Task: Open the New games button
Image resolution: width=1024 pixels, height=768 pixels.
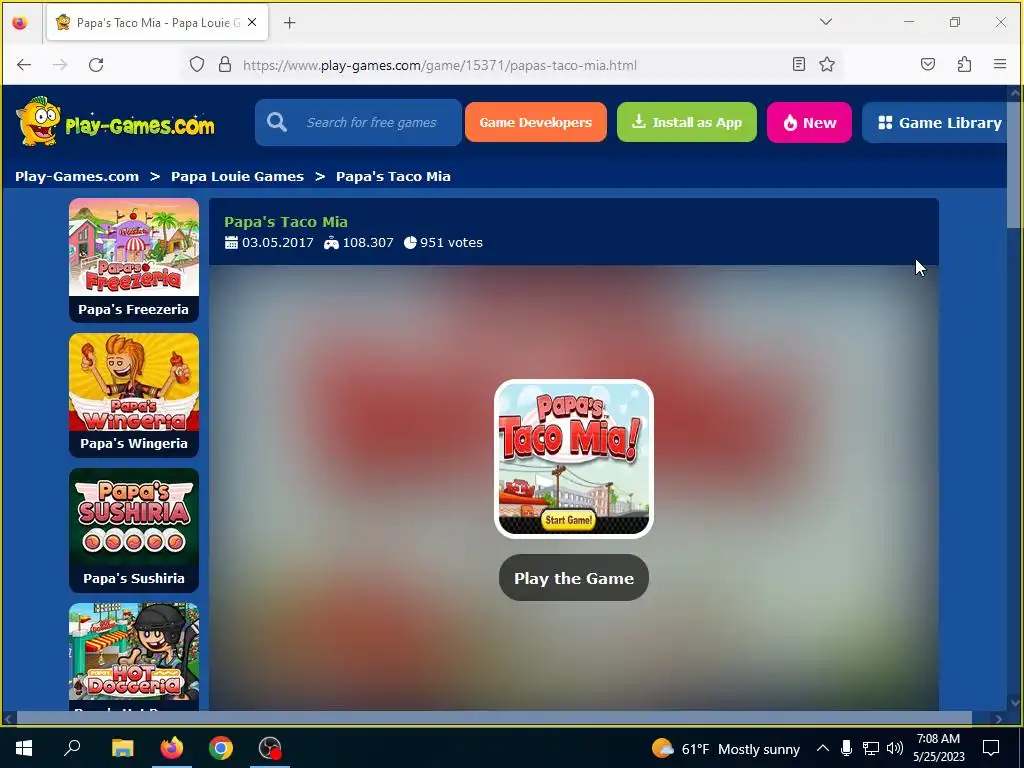Action: coord(809,122)
